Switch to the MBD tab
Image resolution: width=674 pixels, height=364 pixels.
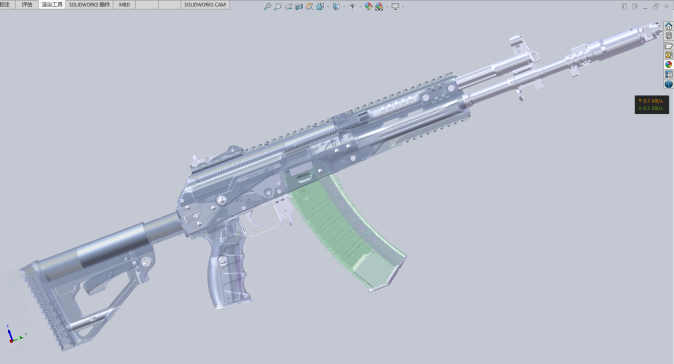(x=124, y=5)
